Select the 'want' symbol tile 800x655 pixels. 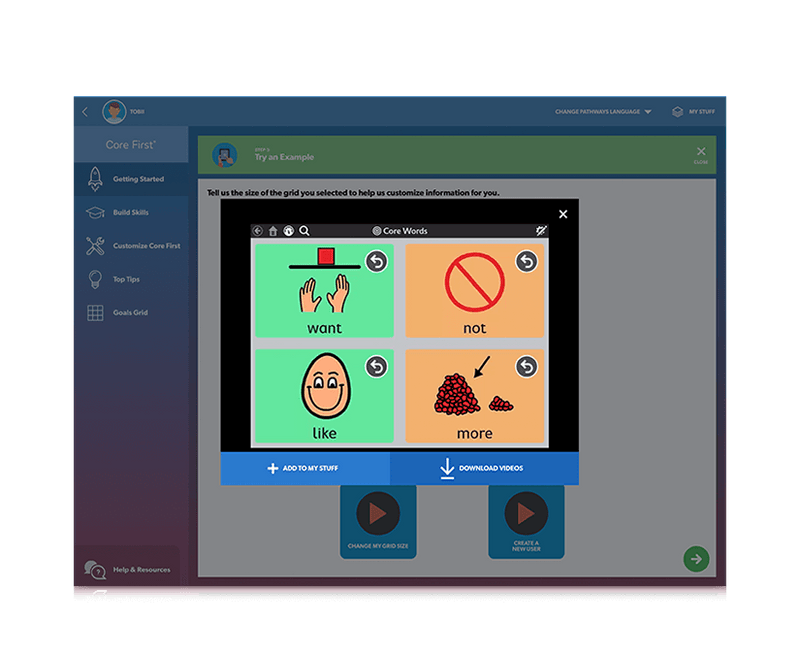[x=324, y=291]
